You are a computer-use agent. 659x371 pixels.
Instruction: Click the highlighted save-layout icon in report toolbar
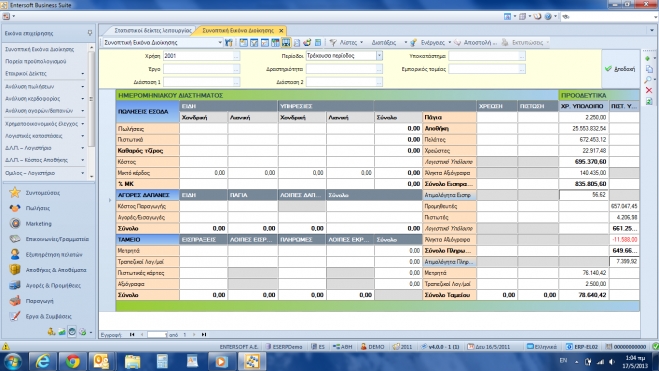[286, 42]
